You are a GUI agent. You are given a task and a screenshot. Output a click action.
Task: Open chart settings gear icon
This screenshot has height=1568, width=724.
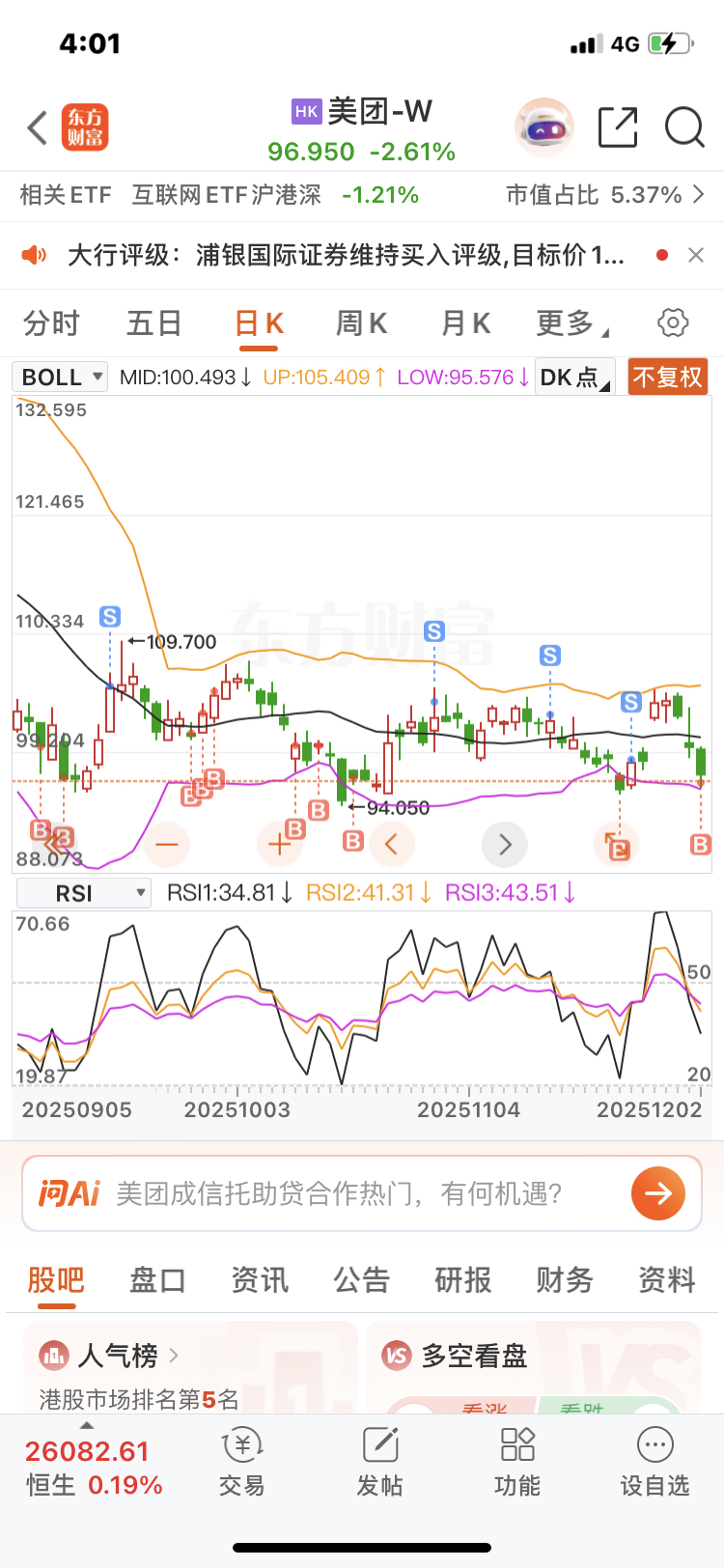click(673, 322)
